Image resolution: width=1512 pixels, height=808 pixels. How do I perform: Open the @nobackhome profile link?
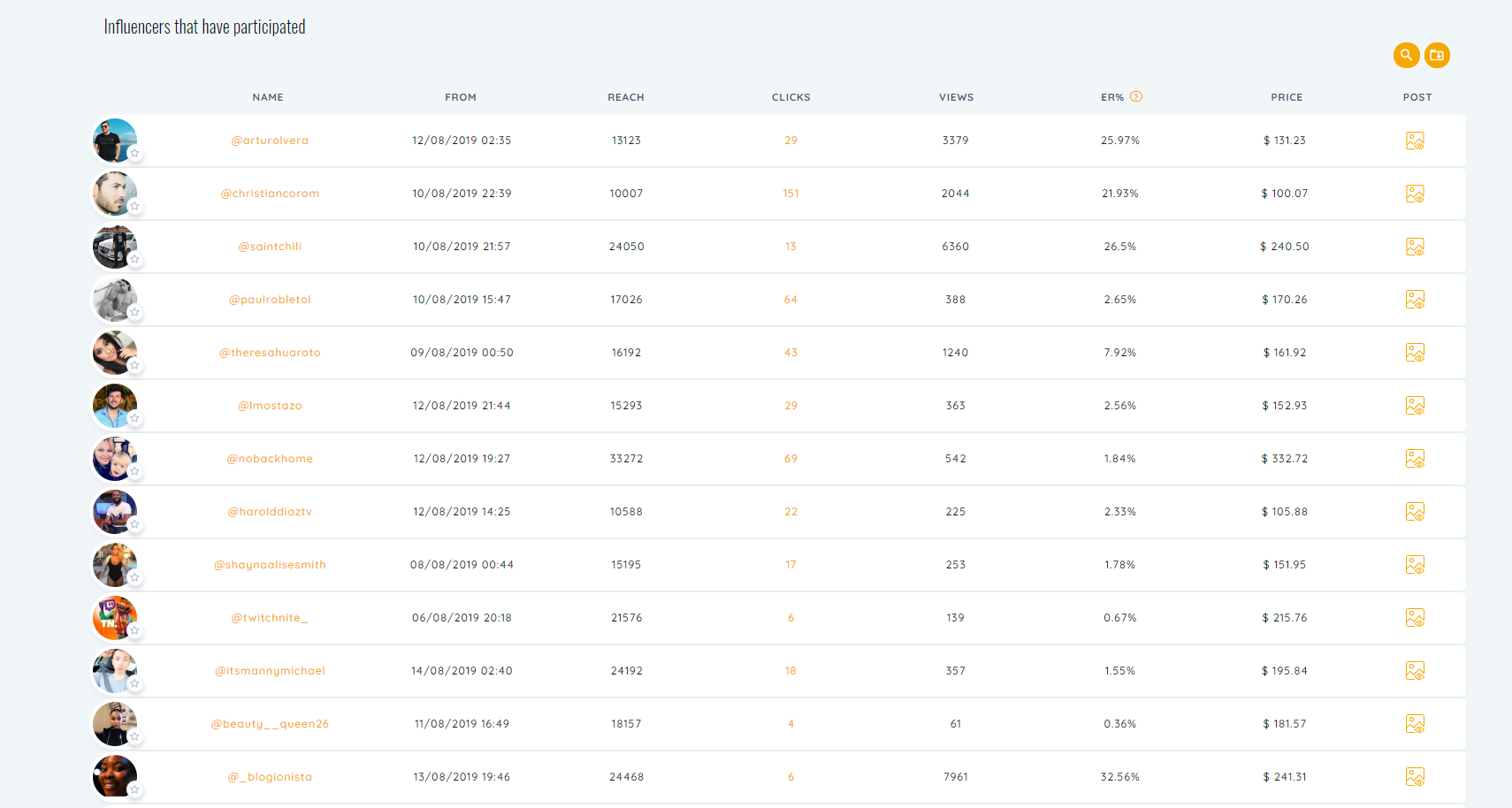(x=270, y=459)
